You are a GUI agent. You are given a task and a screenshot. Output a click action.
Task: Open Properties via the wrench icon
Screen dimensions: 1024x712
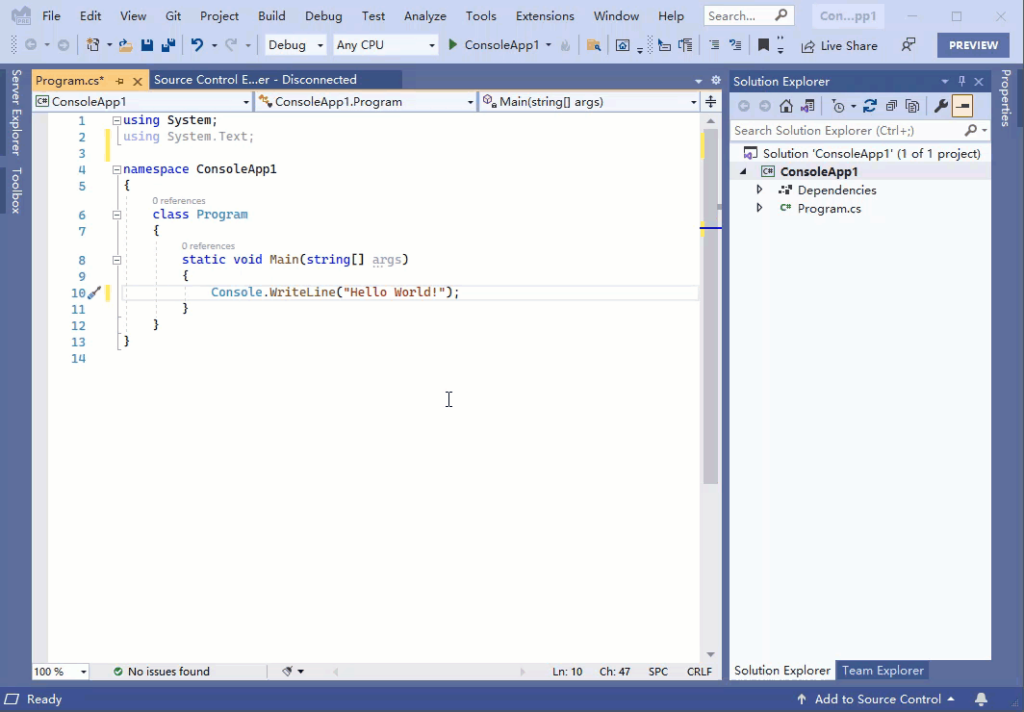point(941,105)
